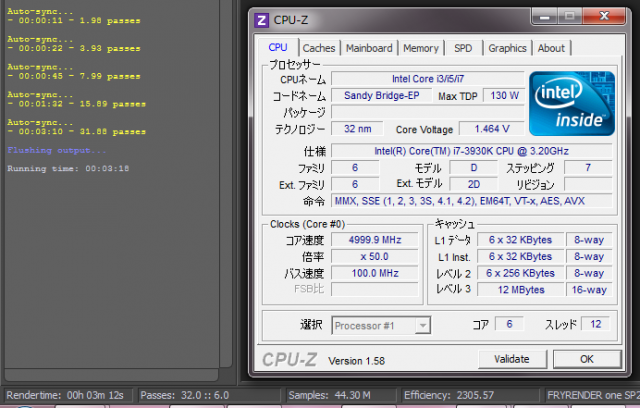Click the '6 x 256 KBytes' Level 2 cache value
This screenshot has width=640, height=408.
pyautogui.click(x=520, y=273)
